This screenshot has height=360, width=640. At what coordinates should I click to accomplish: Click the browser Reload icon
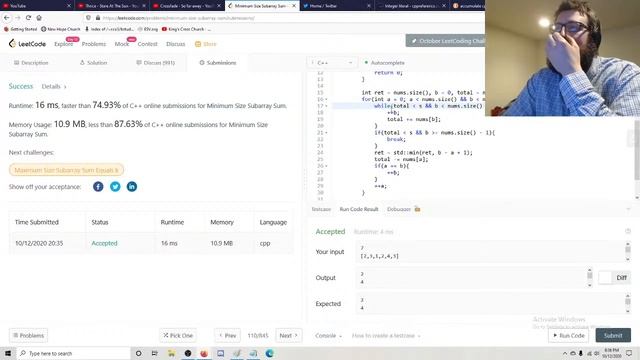(28, 18)
